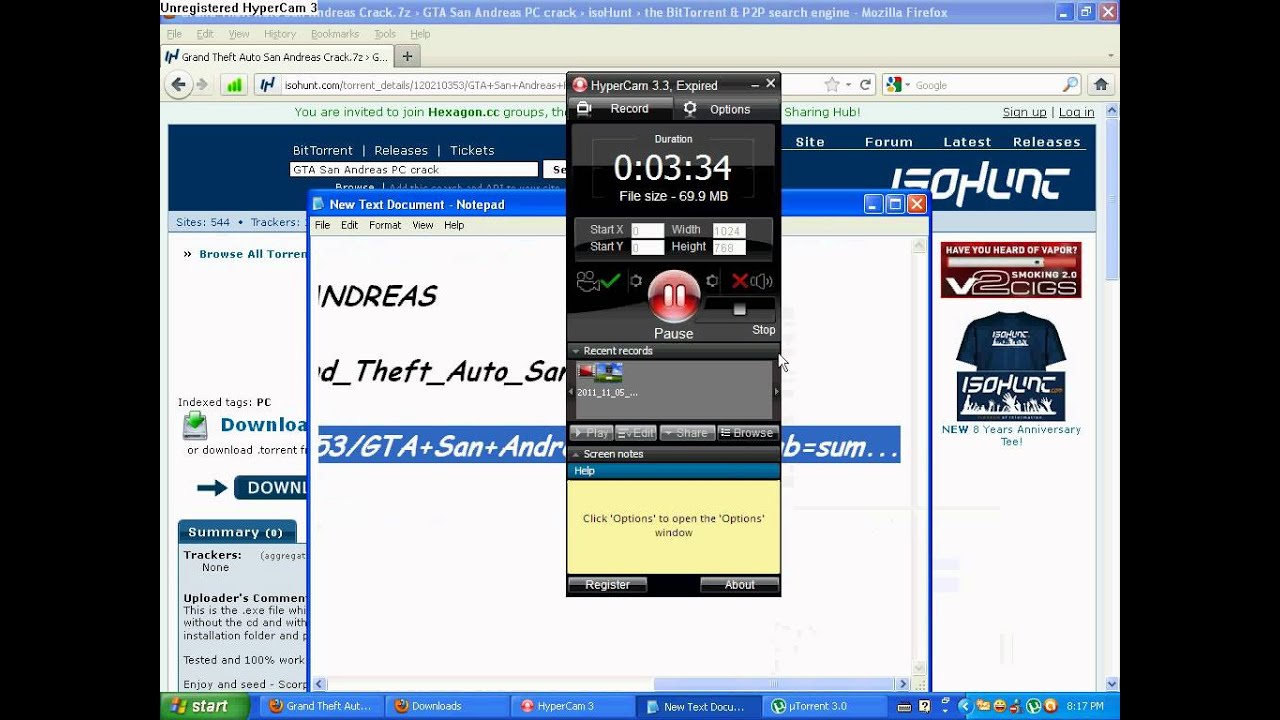The image size is (1280, 720).
Task: Open the About dialog in HyperCam
Action: [x=740, y=585]
